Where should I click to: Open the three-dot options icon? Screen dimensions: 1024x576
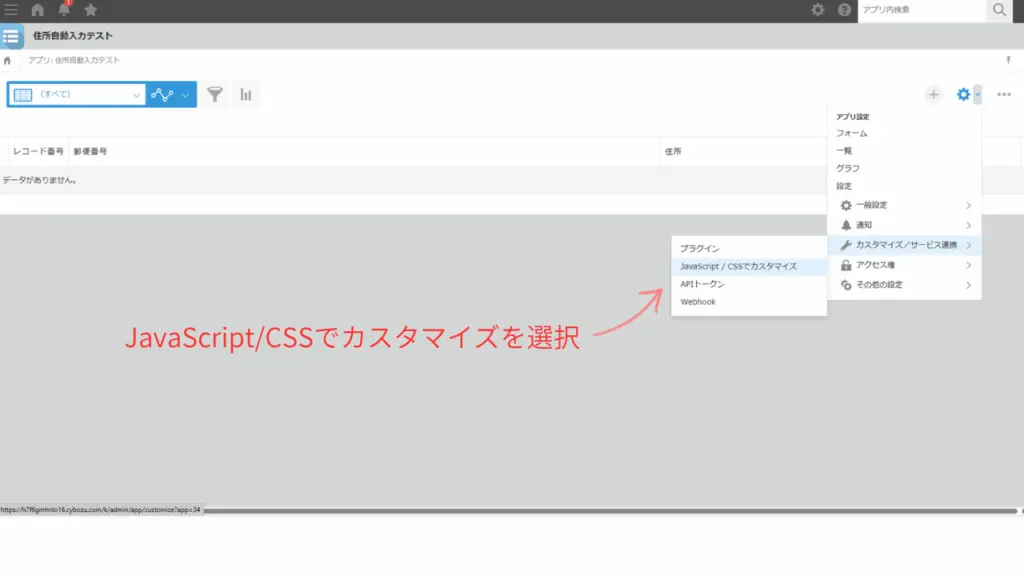tap(1003, 94)
